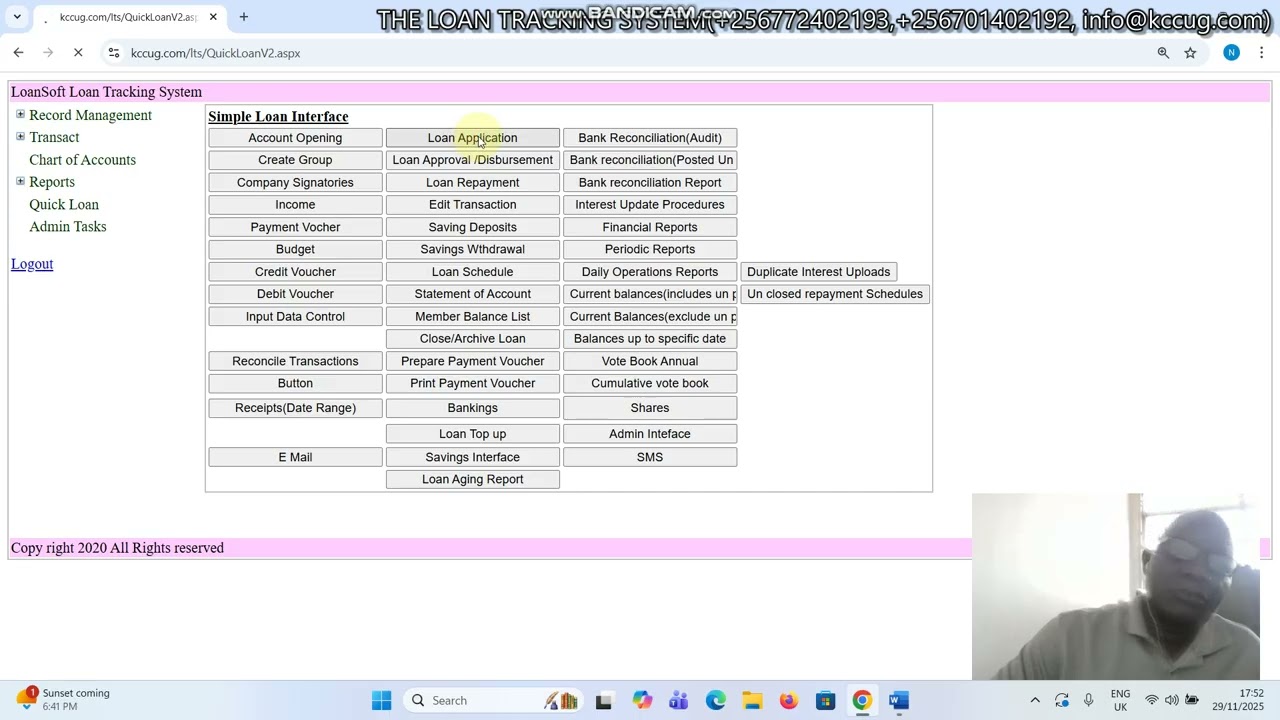Launch Copilot from the taskbar
Viewport: 1280px width, 720px height.
(641, 701)
